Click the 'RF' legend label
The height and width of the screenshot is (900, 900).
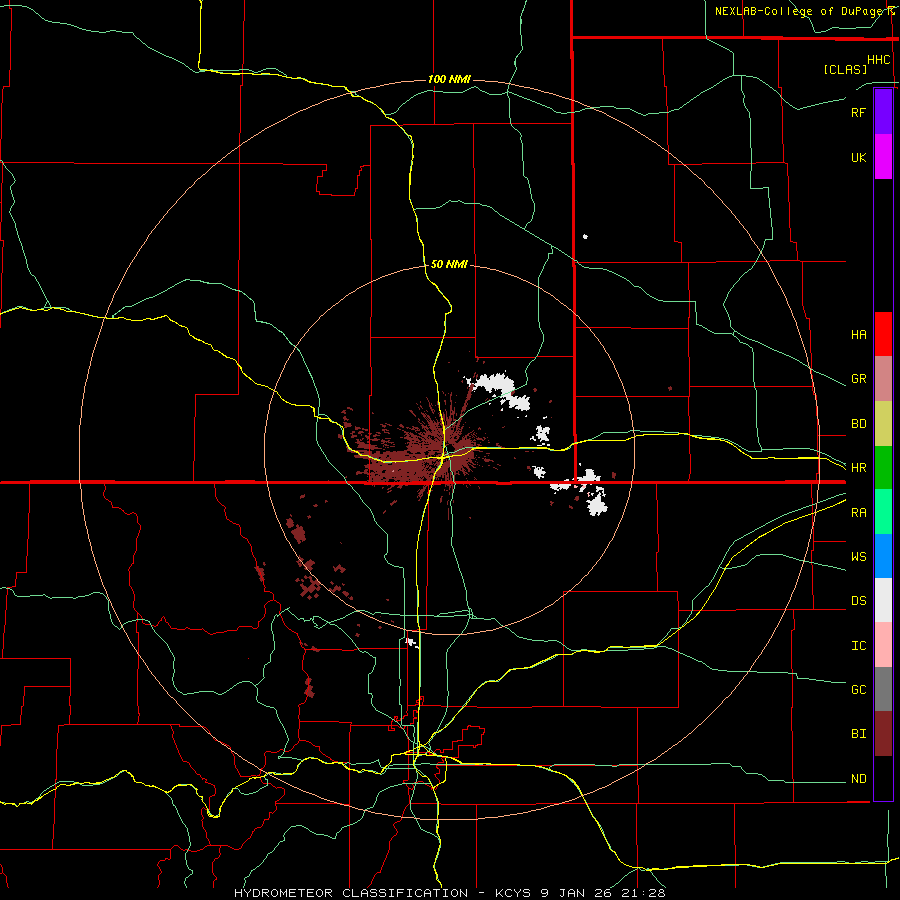[x=858, y=112]
